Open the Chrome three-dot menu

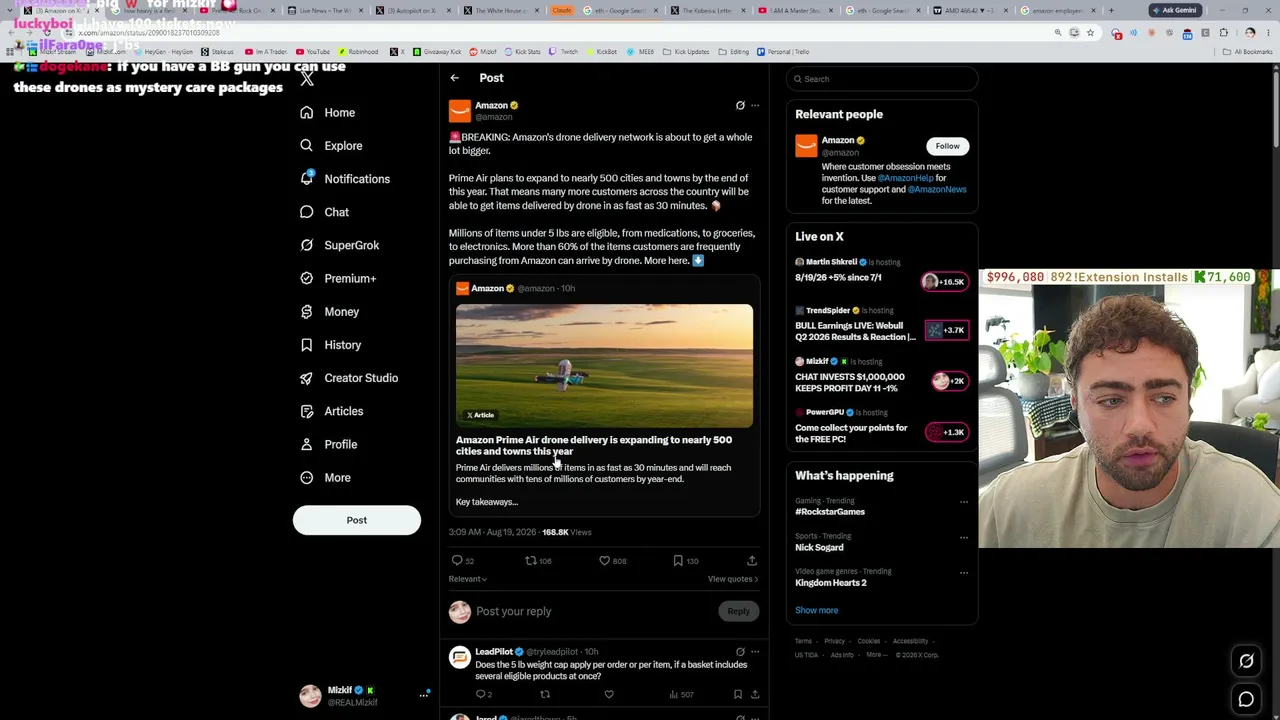coord(1268,33)
